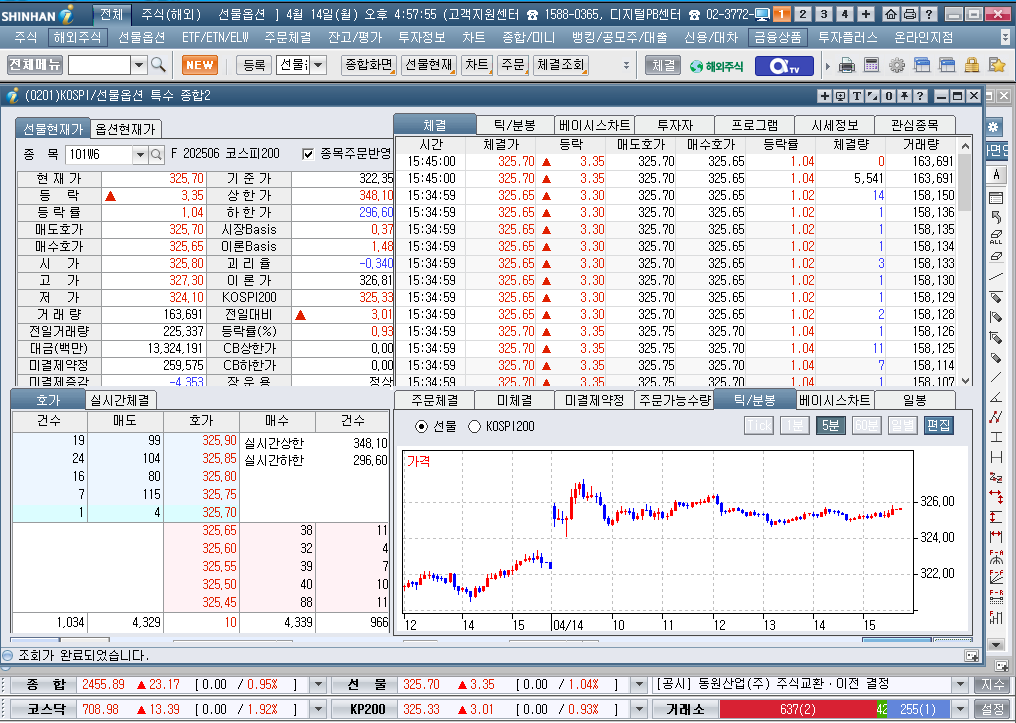Select the angle drawing tool in sidebar
Screen dimensions: 1016x723
tap(996, 397)
